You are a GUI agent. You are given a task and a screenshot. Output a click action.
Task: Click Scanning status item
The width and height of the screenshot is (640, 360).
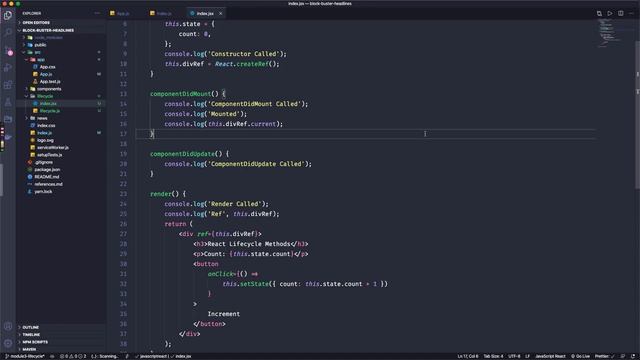pos(105,356)
